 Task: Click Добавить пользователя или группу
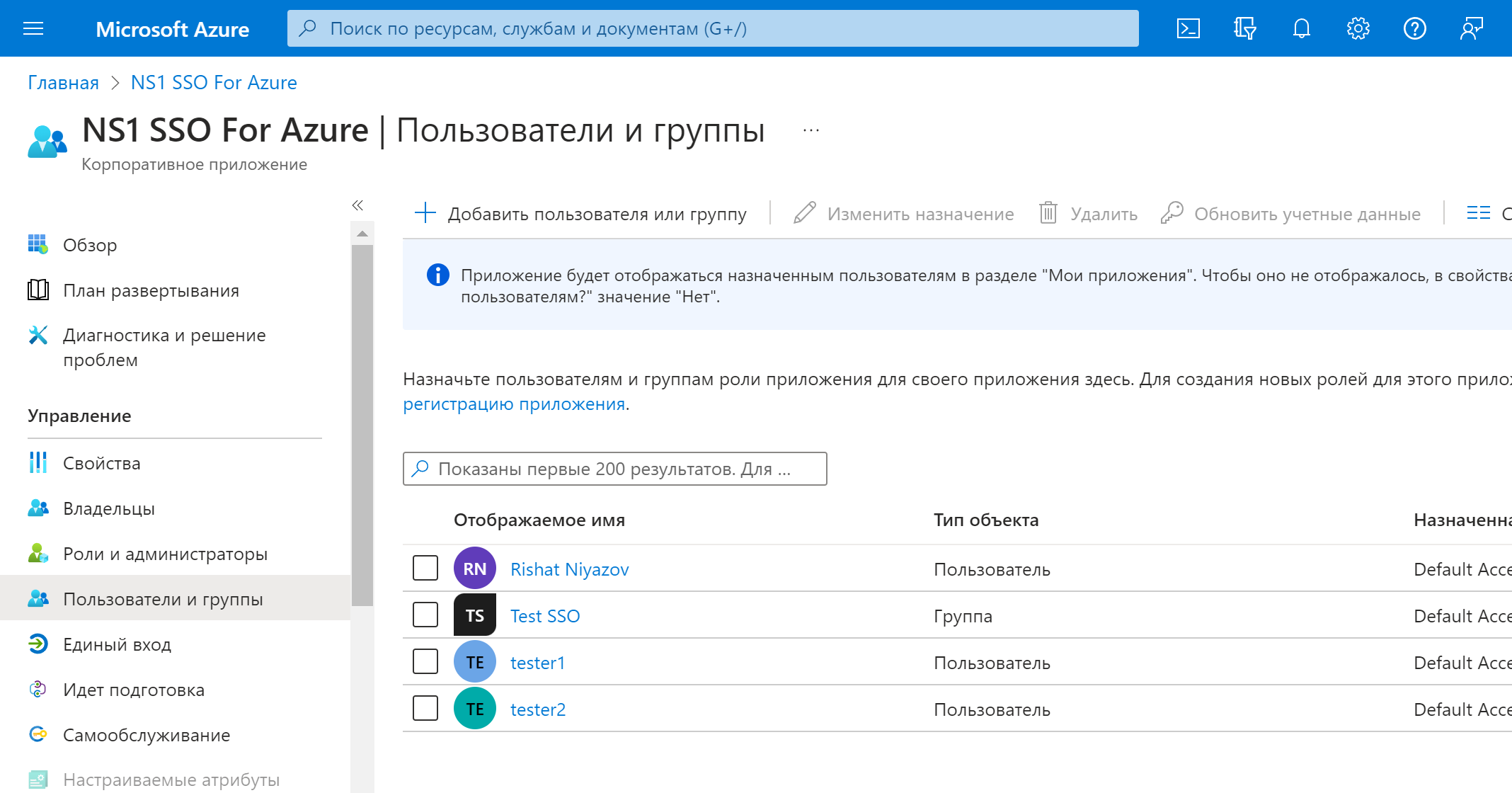pyautogui.click(x=580, y=214)
